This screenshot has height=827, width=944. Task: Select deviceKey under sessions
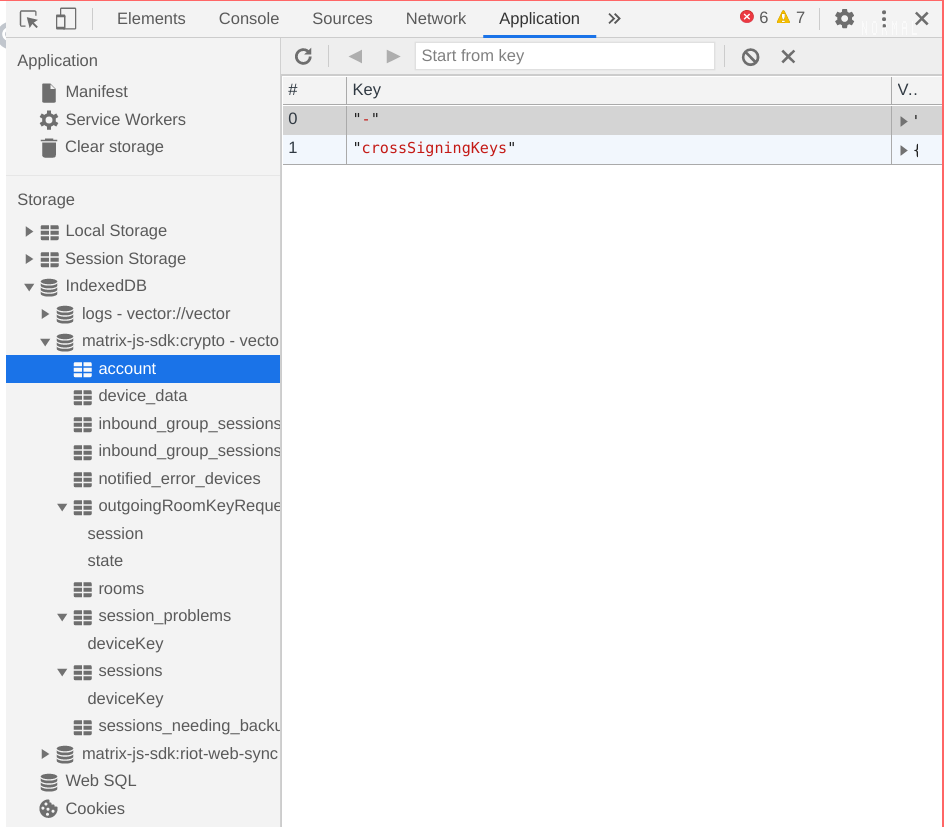click(125, 698)
